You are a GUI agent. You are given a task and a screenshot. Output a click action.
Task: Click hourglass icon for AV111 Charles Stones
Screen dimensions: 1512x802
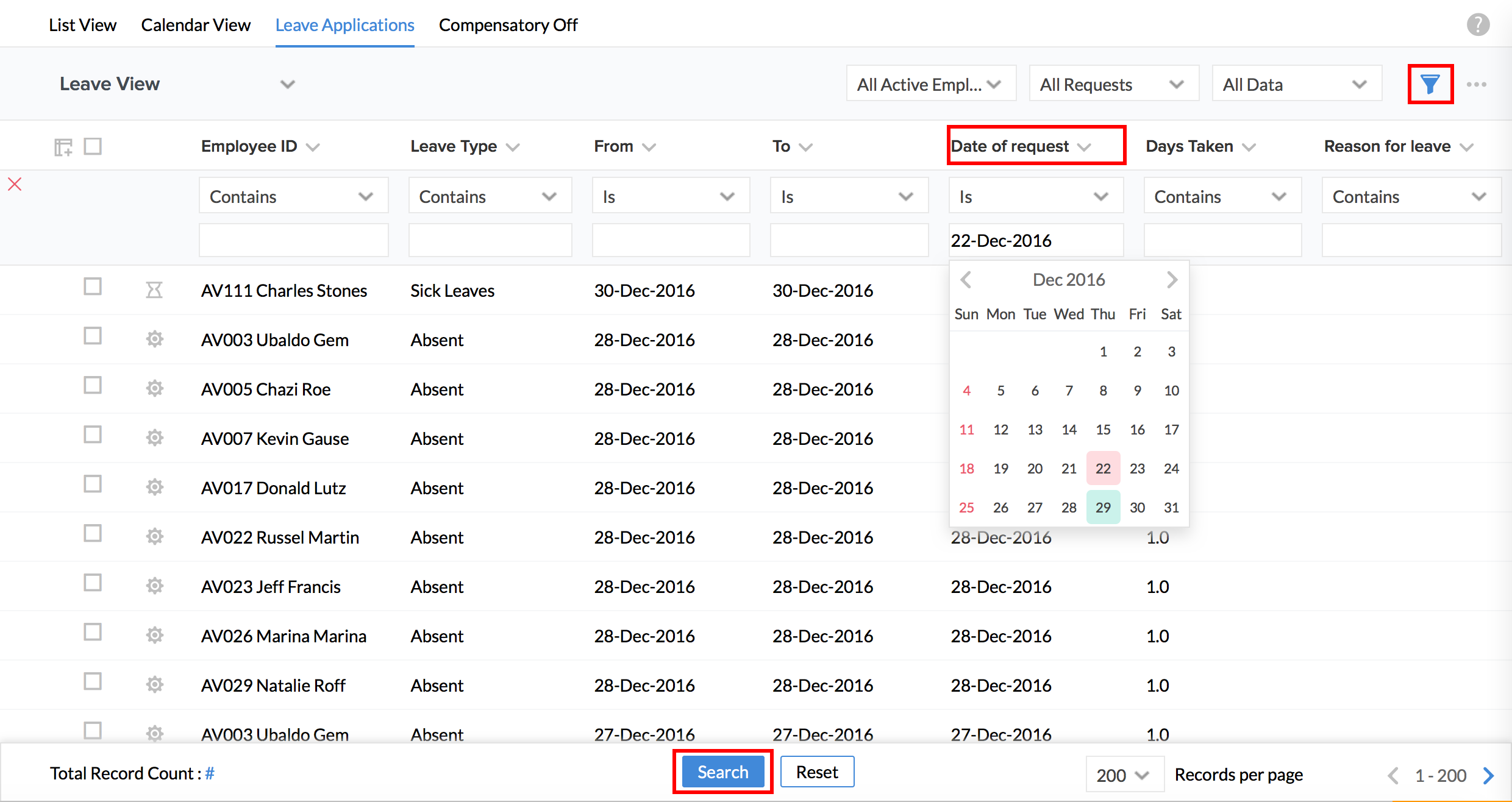coord(154,290)
